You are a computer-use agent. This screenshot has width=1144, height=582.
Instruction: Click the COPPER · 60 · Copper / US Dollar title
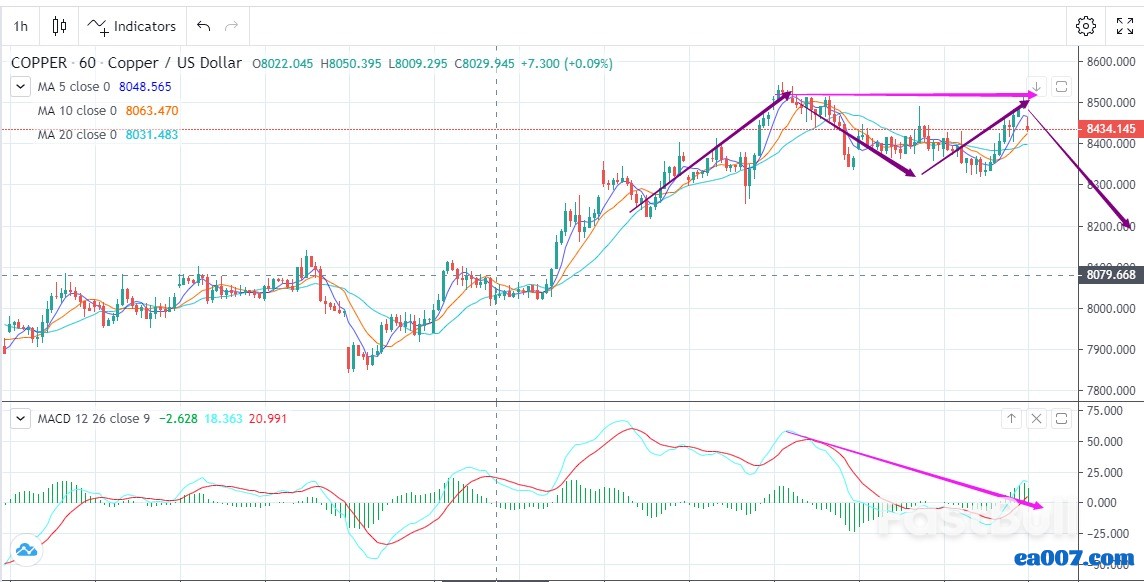[126, 63]
